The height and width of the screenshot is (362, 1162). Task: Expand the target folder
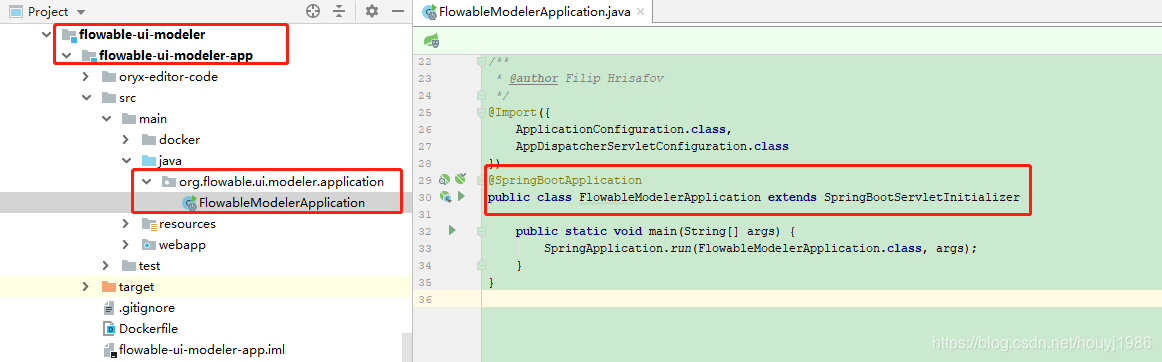[86, 286]
